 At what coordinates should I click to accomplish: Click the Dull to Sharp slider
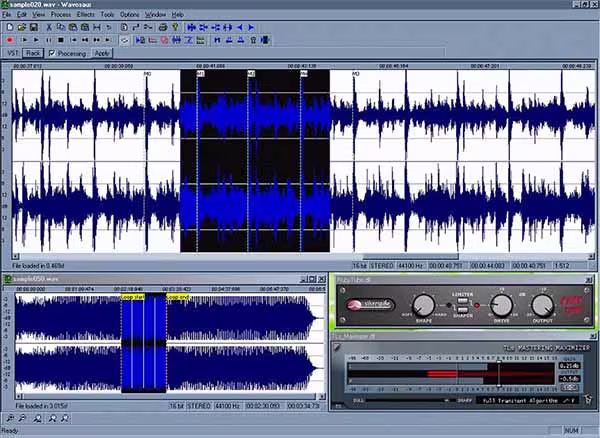410,401
